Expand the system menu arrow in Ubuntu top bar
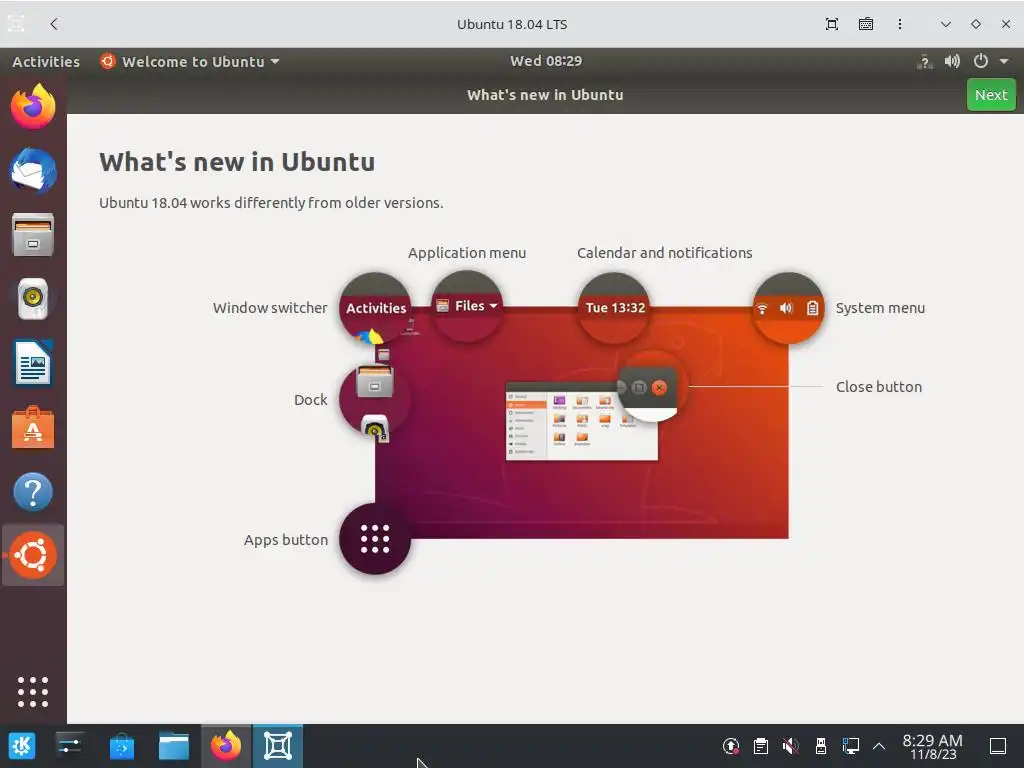The height and width of the screenshot is (768, 1024). point(1004,61)
